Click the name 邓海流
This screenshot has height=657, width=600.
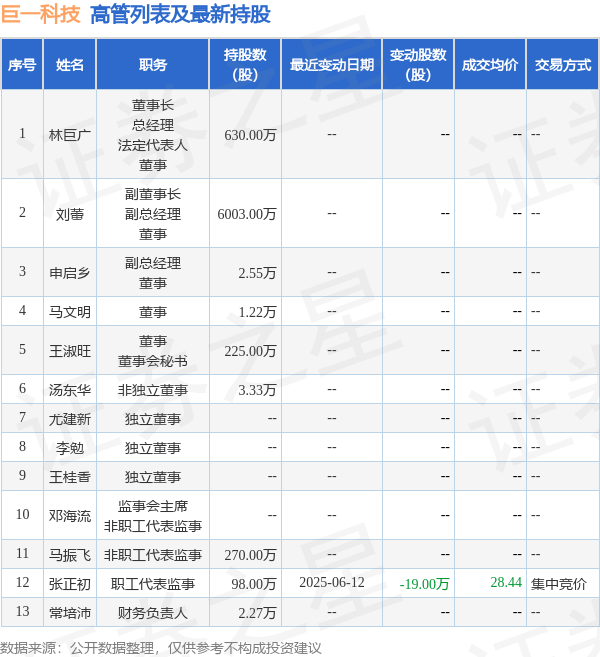pos(70,515)
